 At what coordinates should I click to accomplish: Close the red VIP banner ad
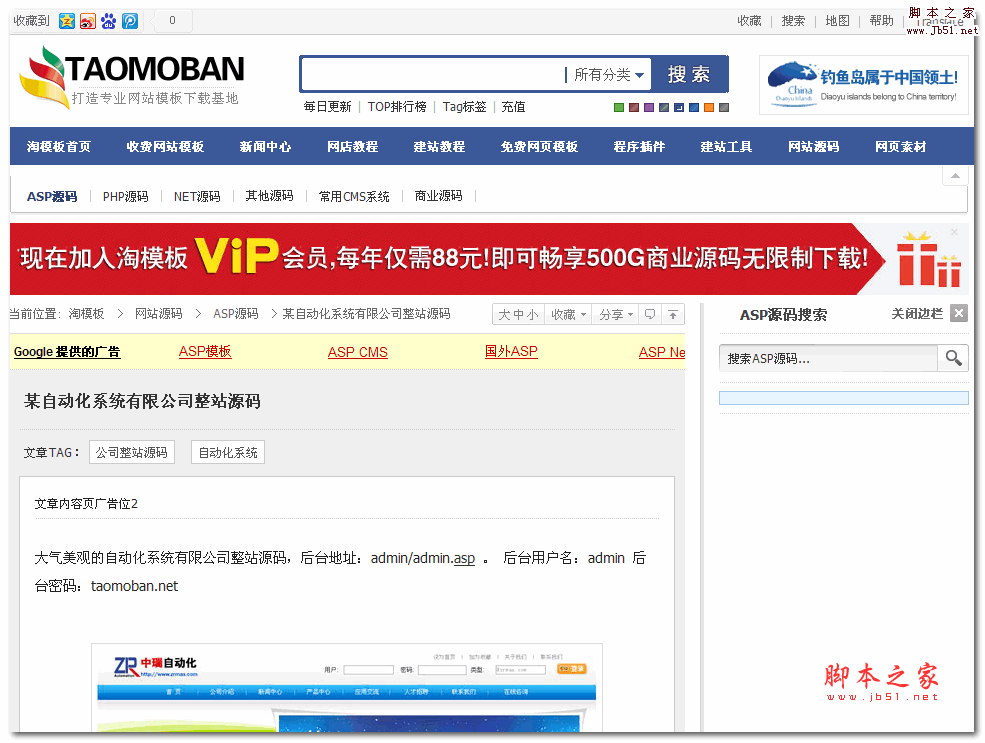[x=954, y=232]
